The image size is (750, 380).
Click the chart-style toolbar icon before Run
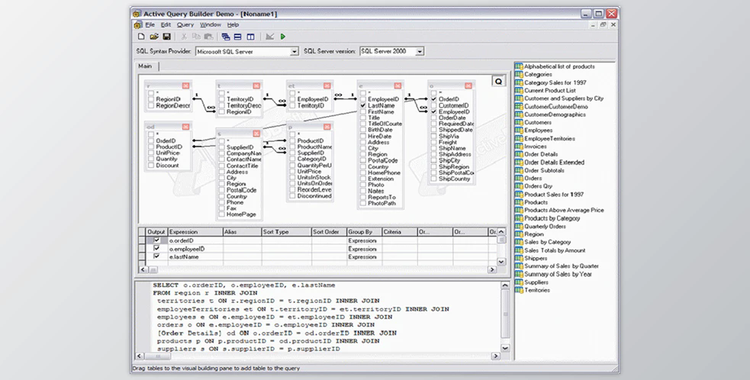coord(270,36)
